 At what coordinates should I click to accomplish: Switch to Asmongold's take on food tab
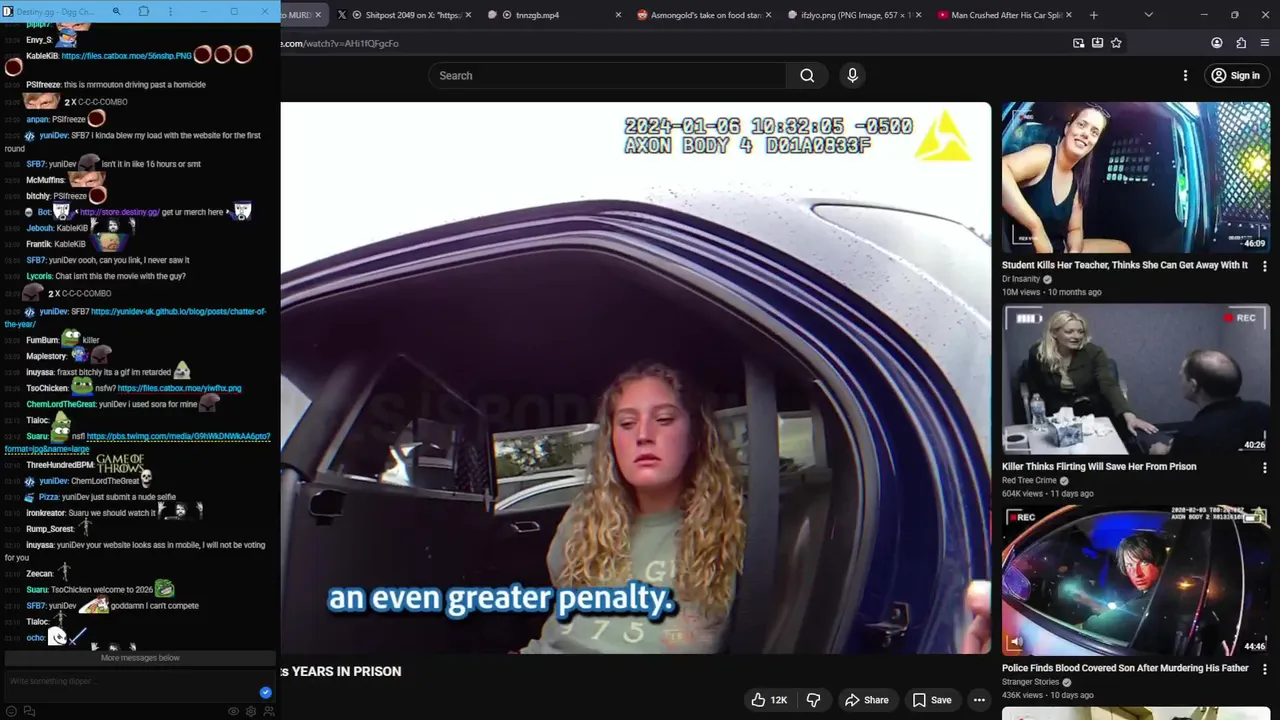pyautogui.click(x=705, y=15)
